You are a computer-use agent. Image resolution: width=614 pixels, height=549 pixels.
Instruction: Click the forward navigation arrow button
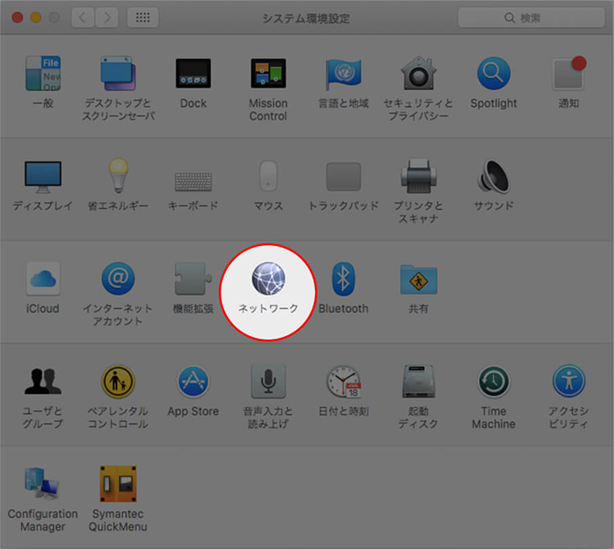pyautogui.click(x=106, y=18)
